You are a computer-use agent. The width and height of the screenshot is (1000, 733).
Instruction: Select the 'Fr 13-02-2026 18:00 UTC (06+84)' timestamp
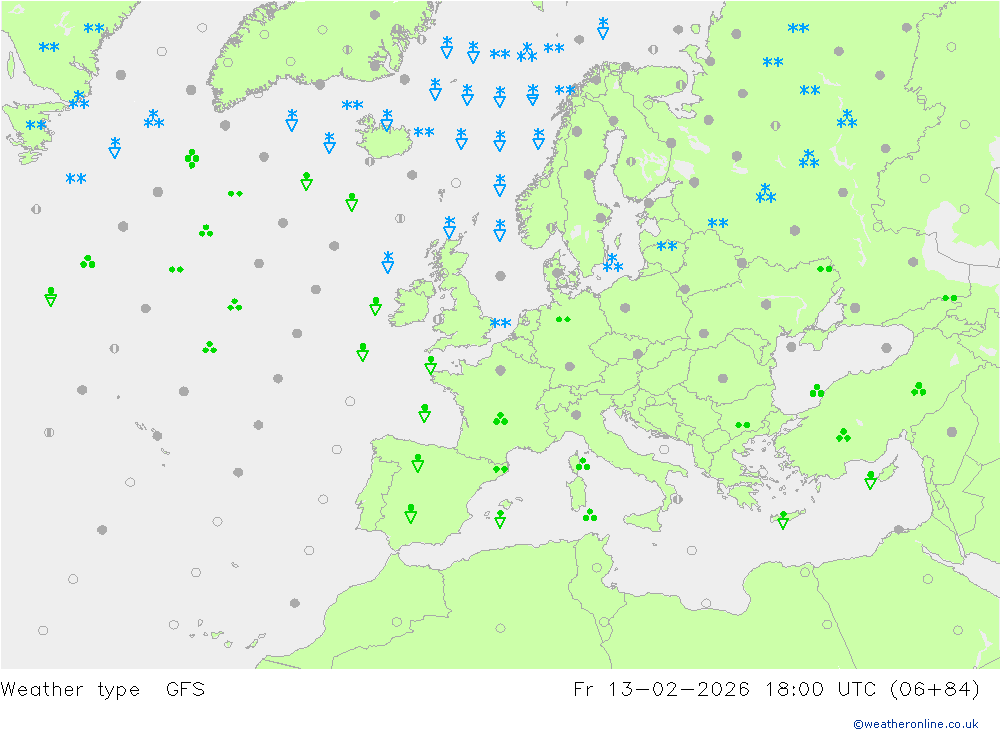tap(777, 690)
